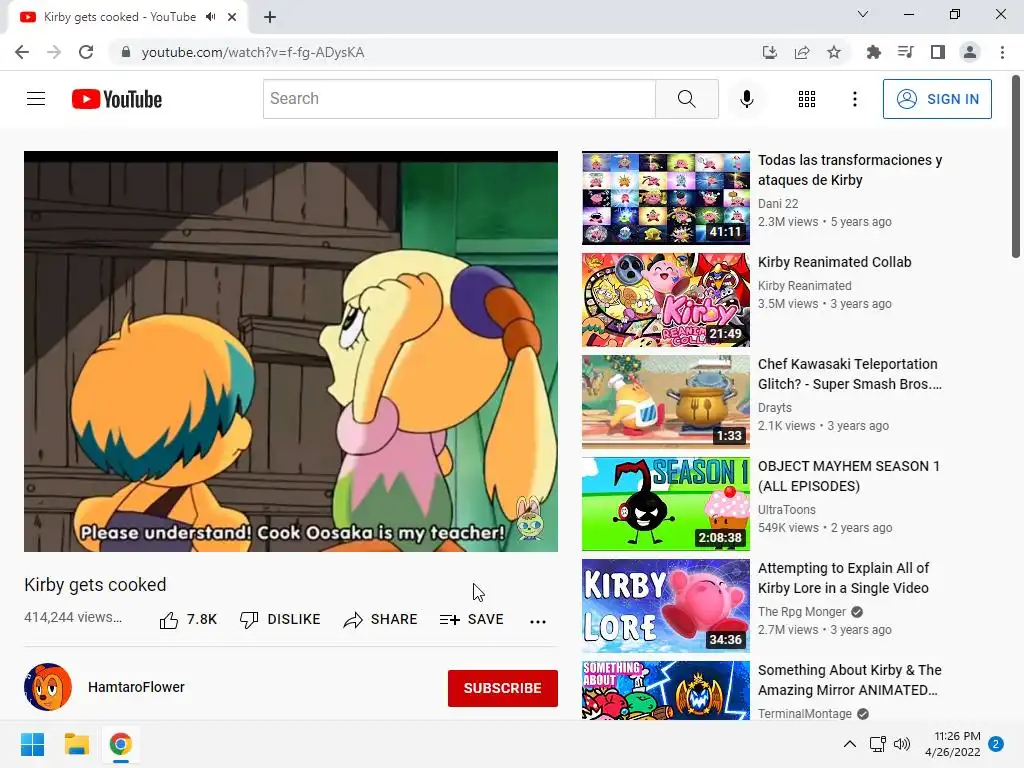Open Windows Start menu

32,744
